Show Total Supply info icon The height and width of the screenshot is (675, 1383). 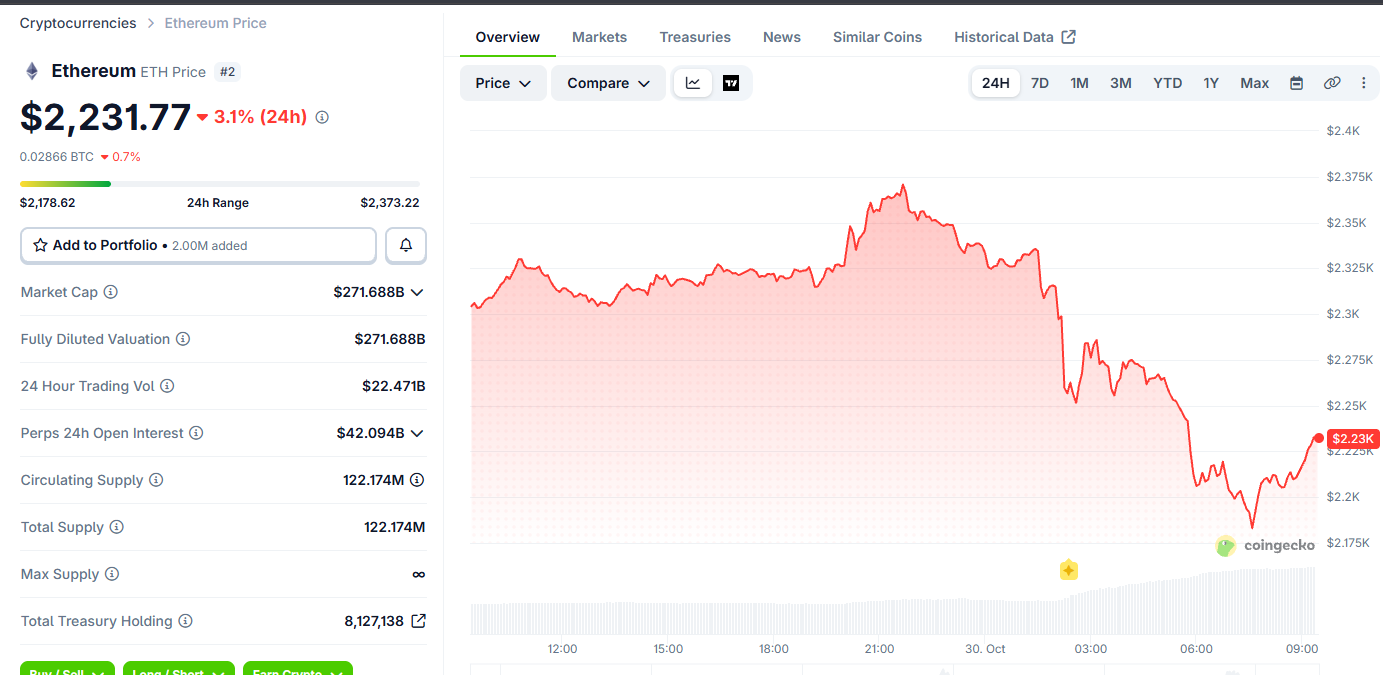(116, 527)
